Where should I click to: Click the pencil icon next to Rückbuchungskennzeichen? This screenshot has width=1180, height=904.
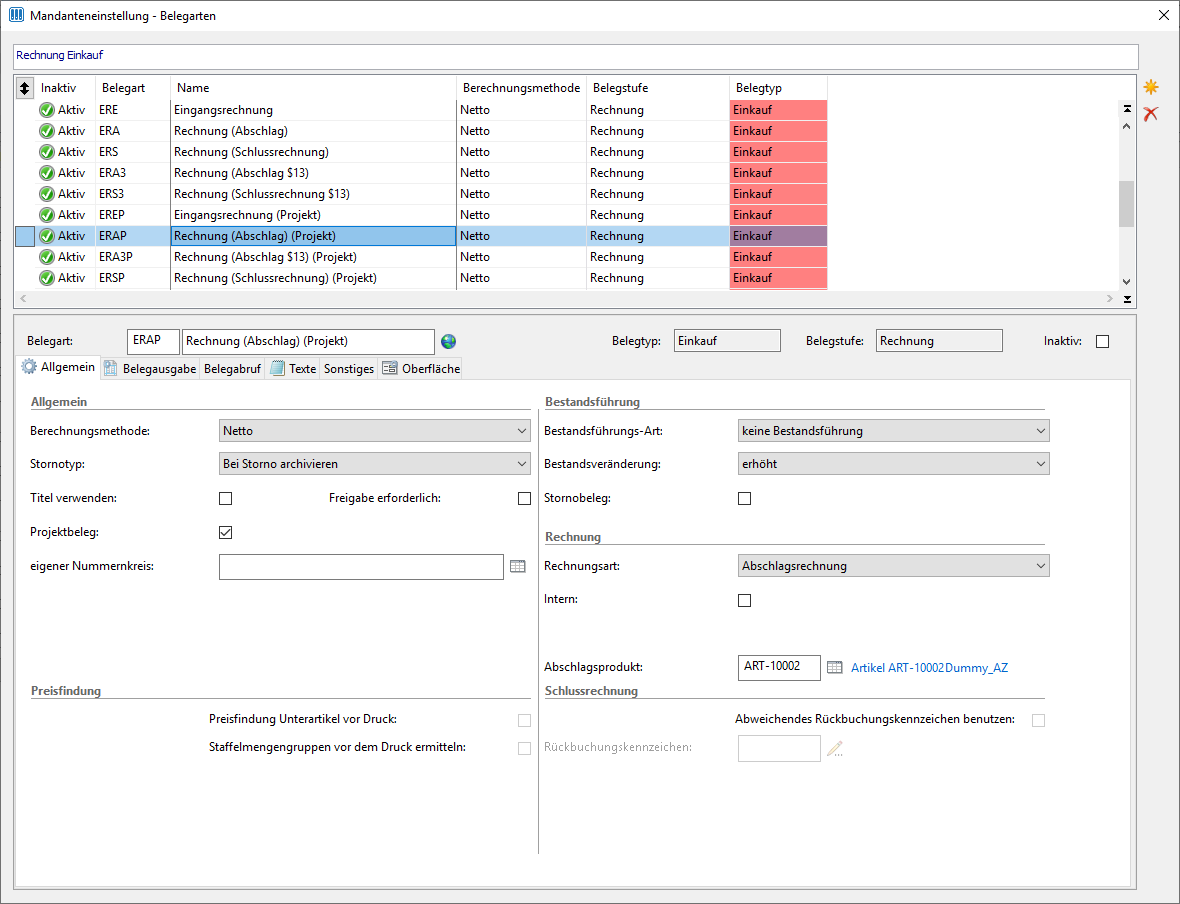pos(835,748)
